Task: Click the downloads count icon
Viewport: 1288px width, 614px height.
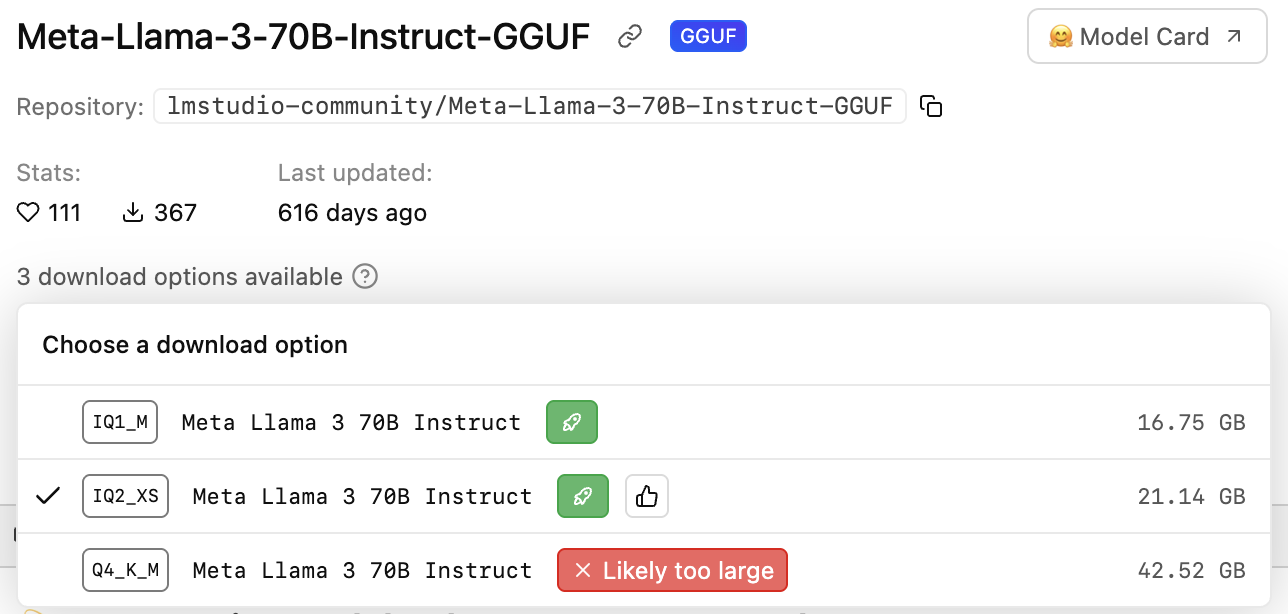Action: (133, 213)
